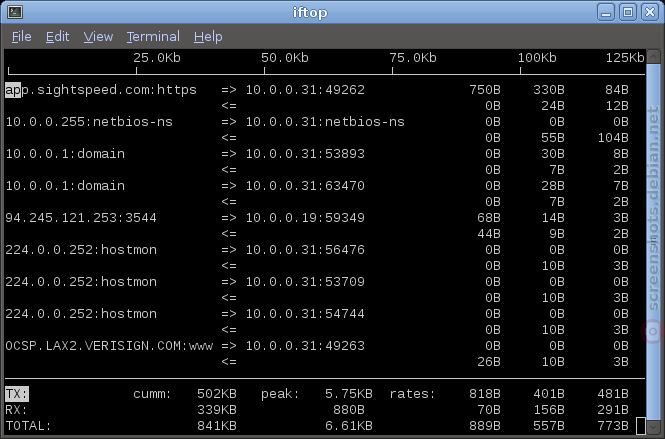The image size is (665, 439).
Task: Click total cumulative value 841KB
Action: [x=217, y=426]
